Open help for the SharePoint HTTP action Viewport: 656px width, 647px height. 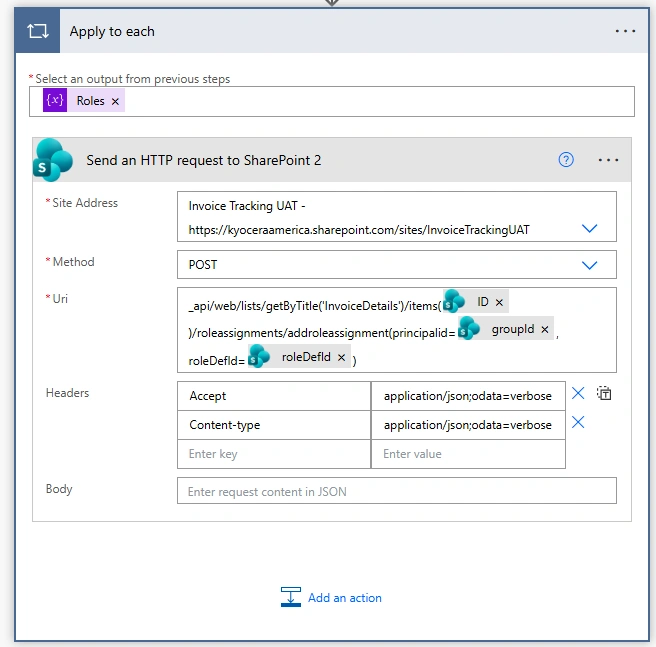(x=566, y=160)
